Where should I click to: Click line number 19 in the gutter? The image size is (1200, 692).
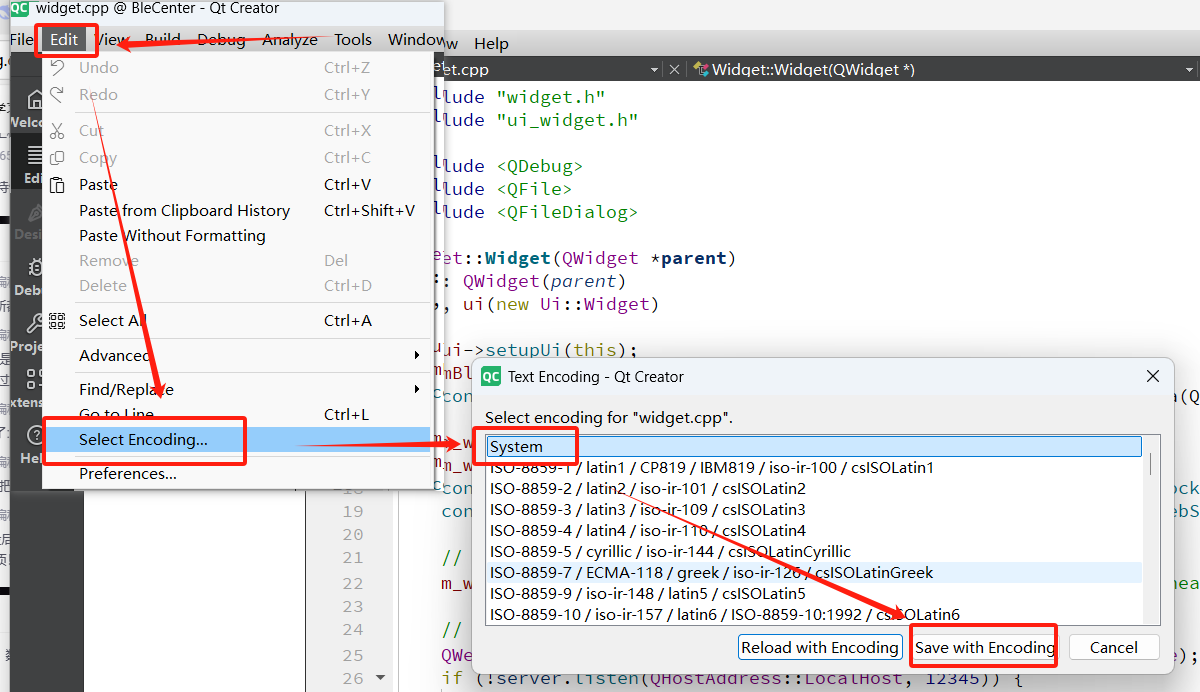point(353,511)
